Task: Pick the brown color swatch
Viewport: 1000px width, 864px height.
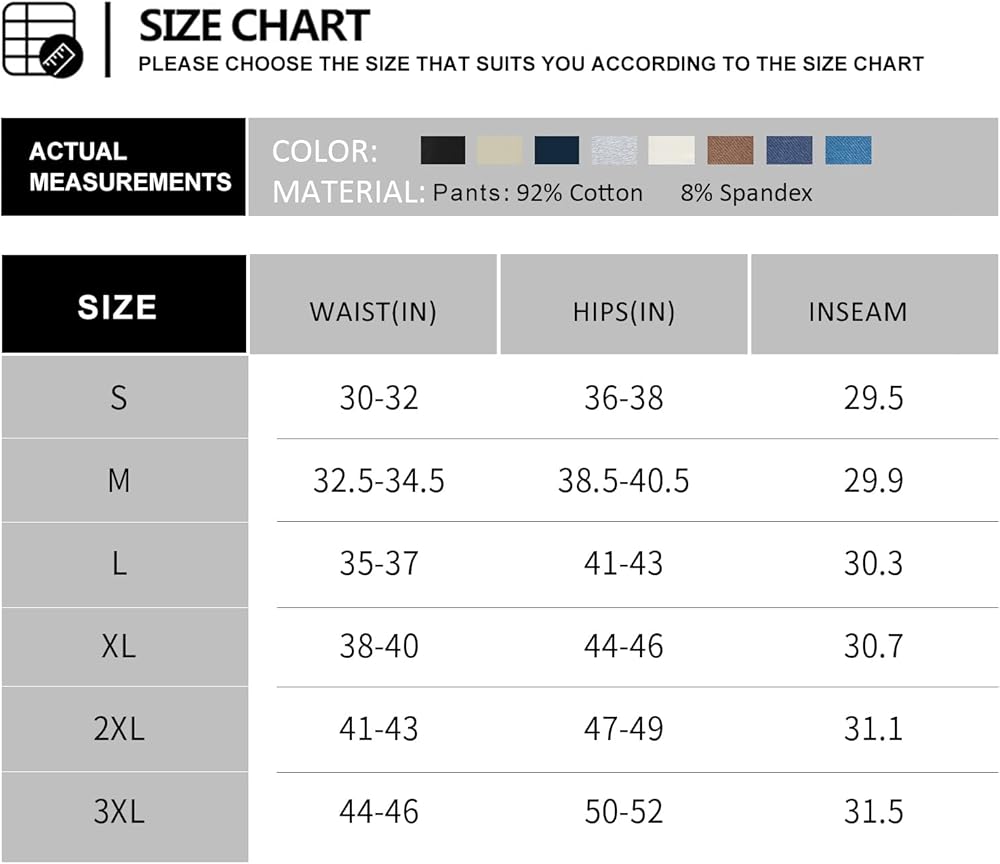Action: [730, 151]
